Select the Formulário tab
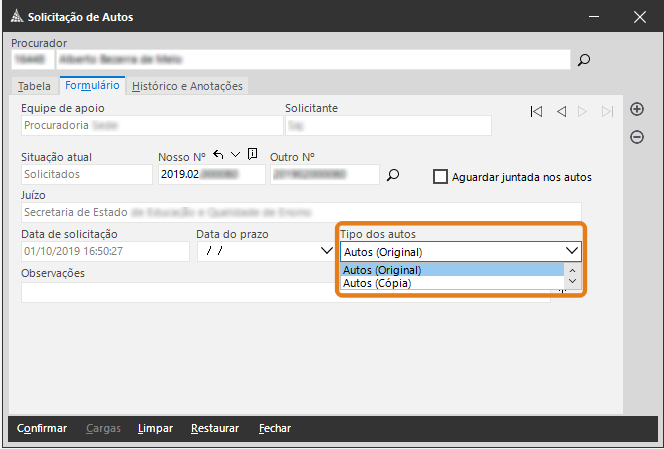Image resolution: width=664 pixels, height=449 pixels. [92, 86]
